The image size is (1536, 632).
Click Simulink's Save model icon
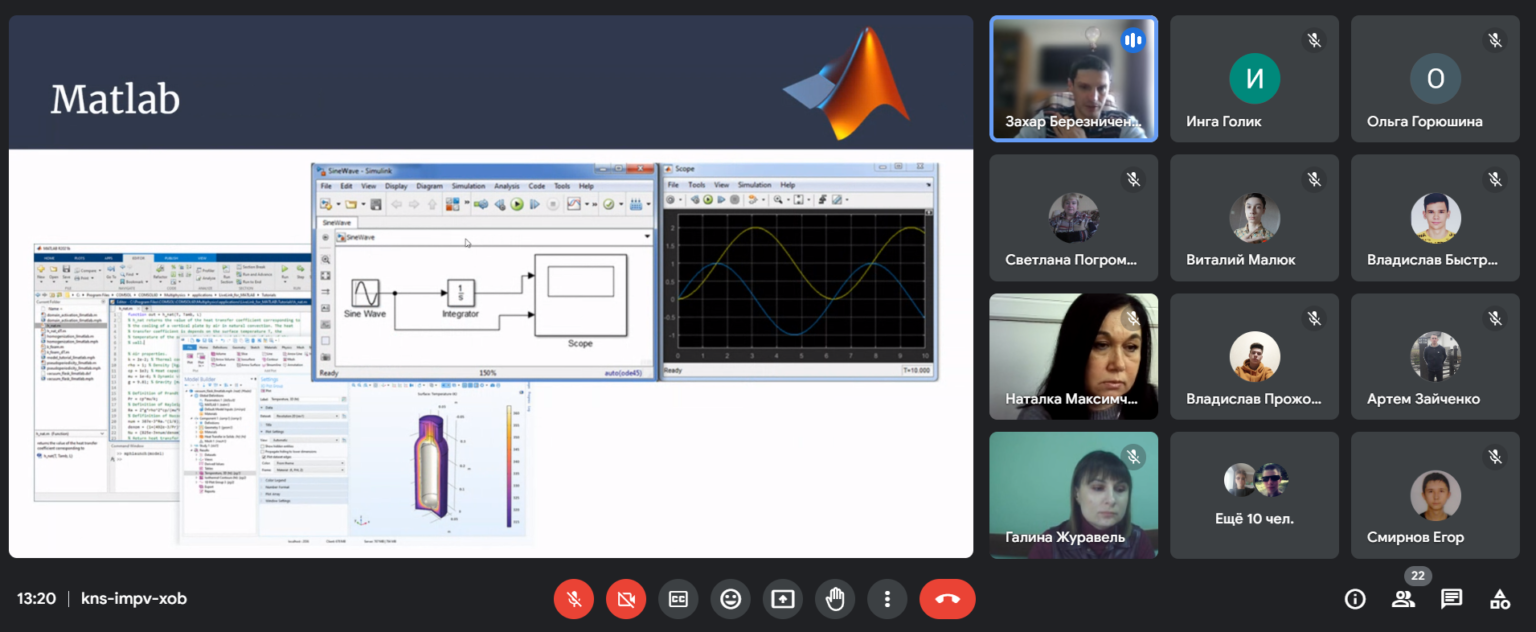tap(376, 204)
